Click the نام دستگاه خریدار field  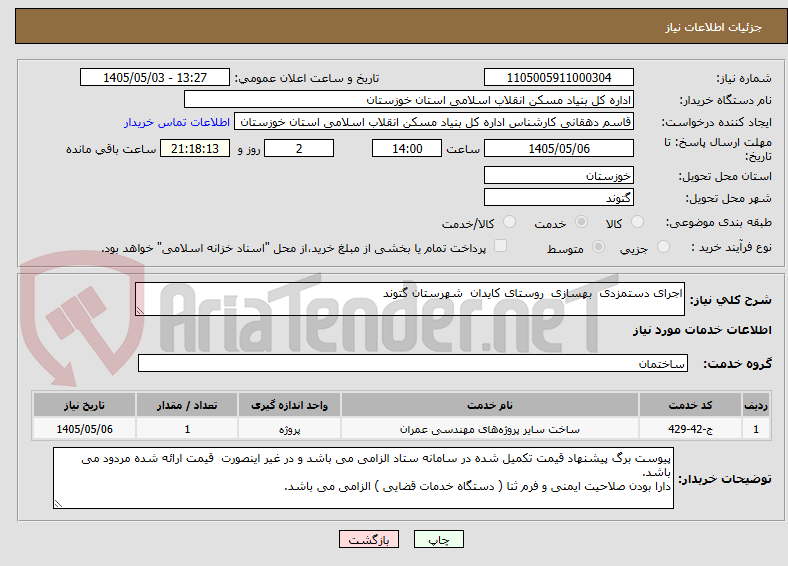coord(409,100)
